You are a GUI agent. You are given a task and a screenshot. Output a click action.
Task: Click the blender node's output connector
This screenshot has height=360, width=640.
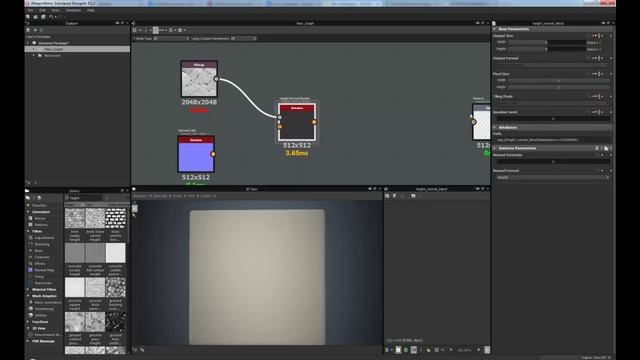314,122
